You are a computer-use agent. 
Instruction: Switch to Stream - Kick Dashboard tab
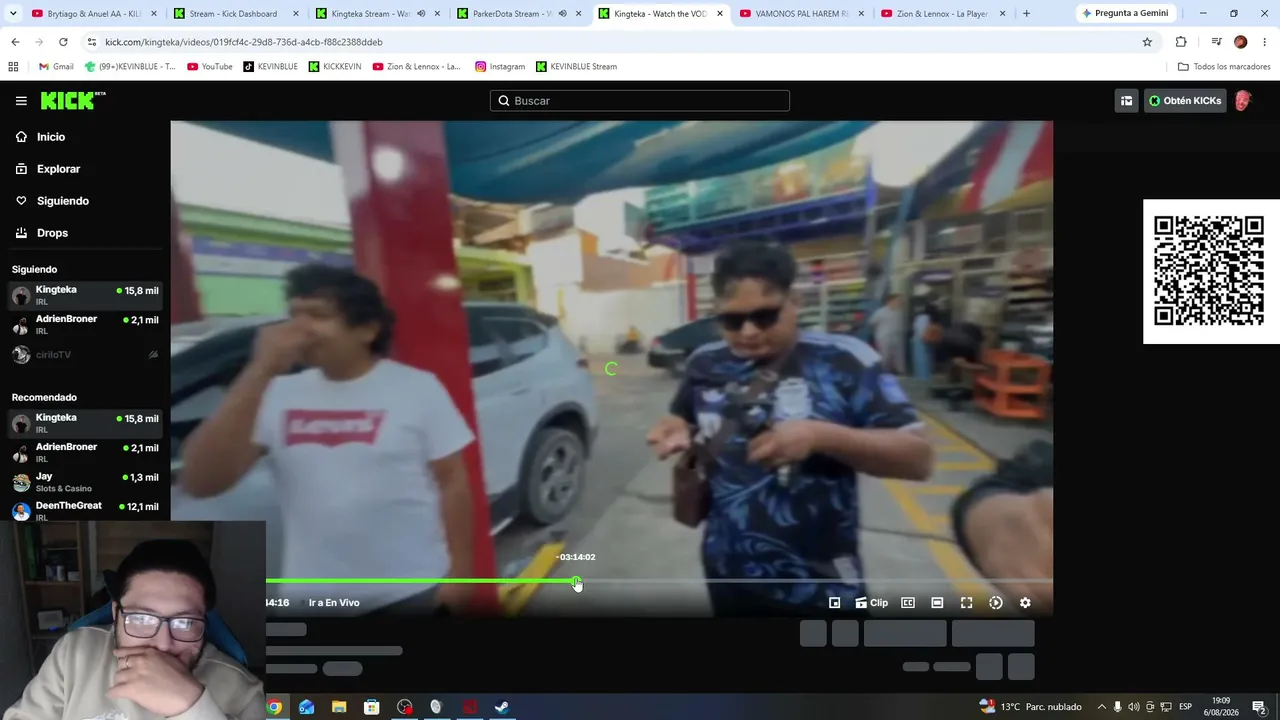tap(235, 14)
